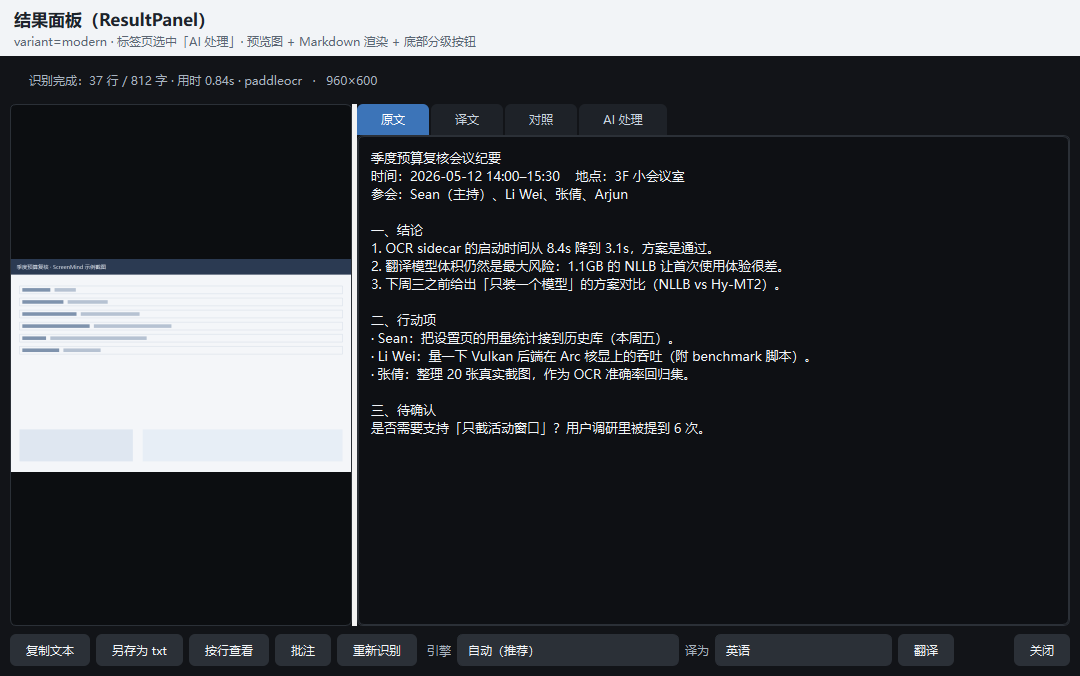Save the result with 另存为 txt
The height and width of the screenshot is (676, 1080).
tap(139, 651)
